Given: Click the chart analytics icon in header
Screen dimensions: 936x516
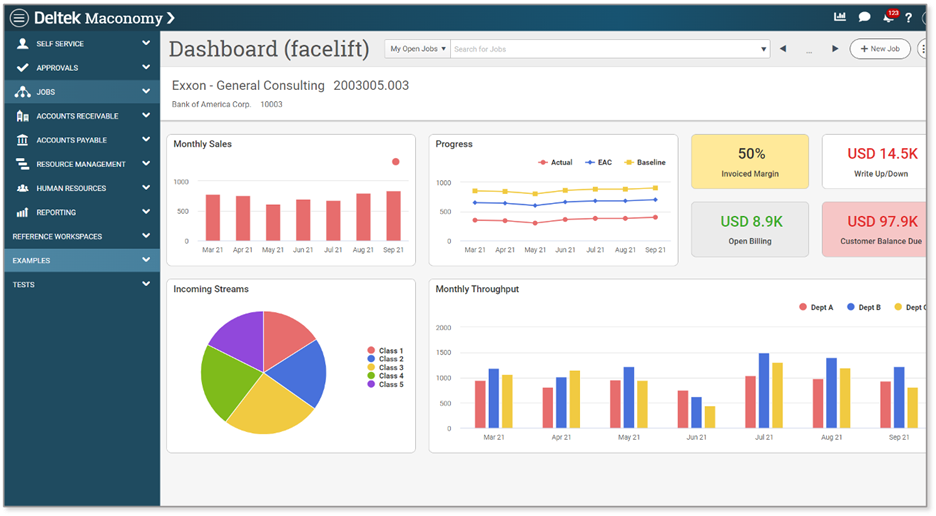Looking at the screenshot, I should pyautogui.click(x=840, y=17).
